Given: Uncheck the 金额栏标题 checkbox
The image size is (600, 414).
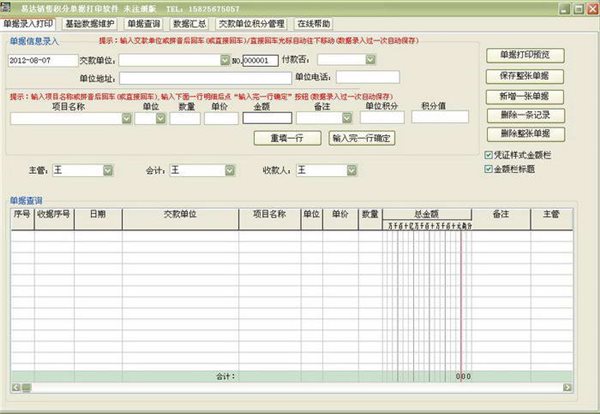Looking at the screenshot, I should tap(488, 170).
